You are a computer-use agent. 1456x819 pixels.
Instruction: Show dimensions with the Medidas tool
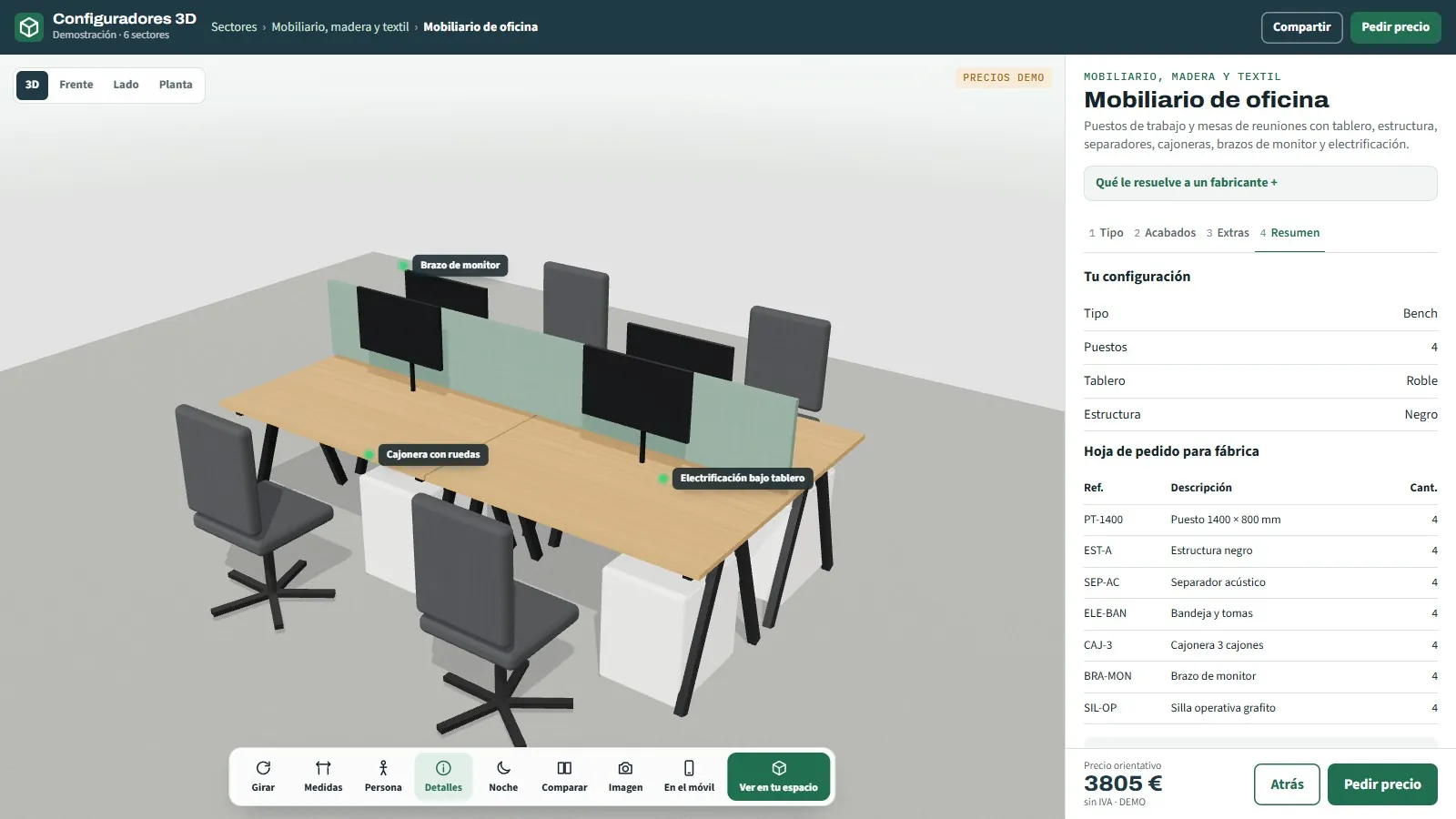323,776
